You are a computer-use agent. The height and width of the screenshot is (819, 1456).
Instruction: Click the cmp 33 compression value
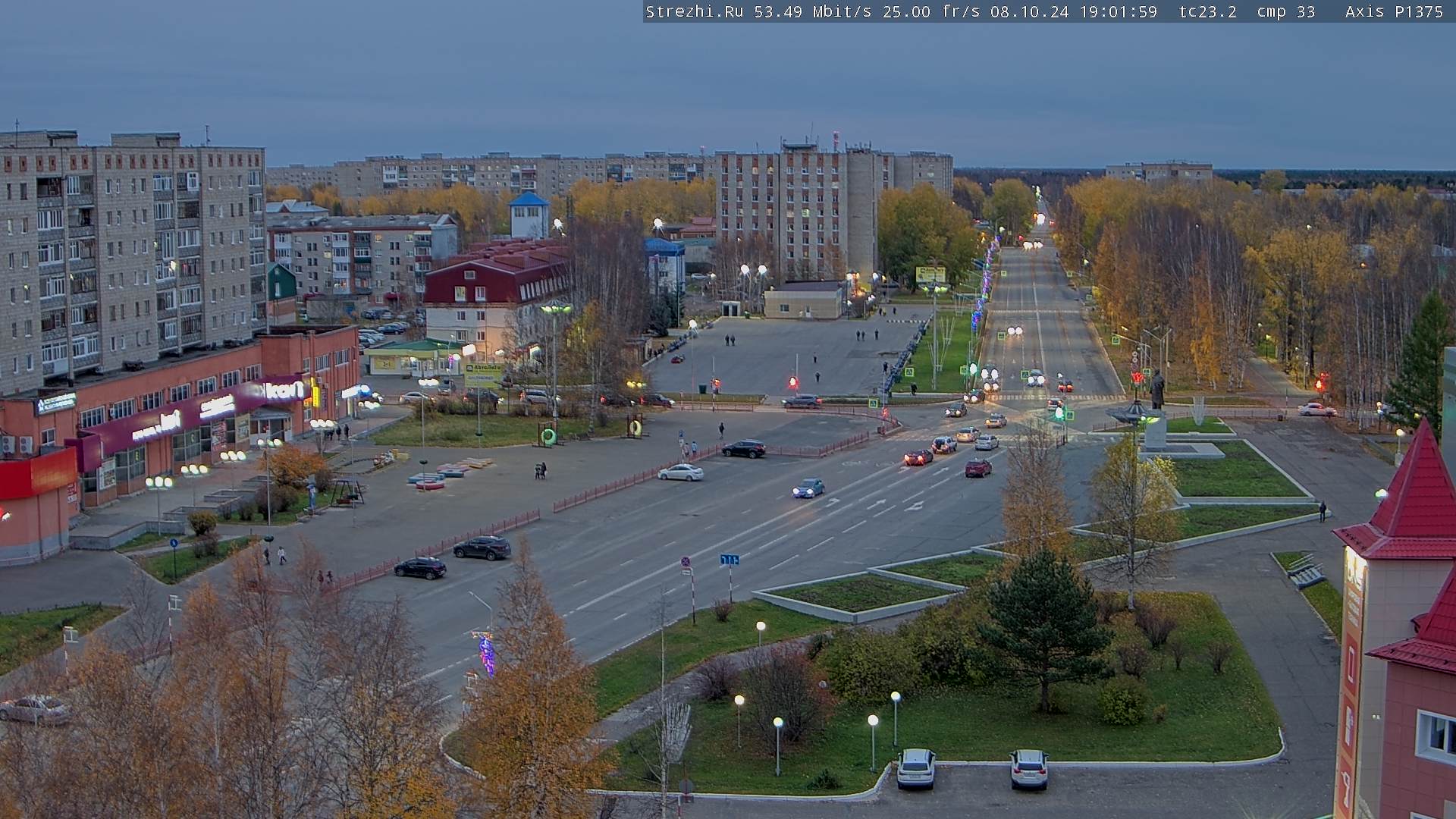tap(1285, 12)
